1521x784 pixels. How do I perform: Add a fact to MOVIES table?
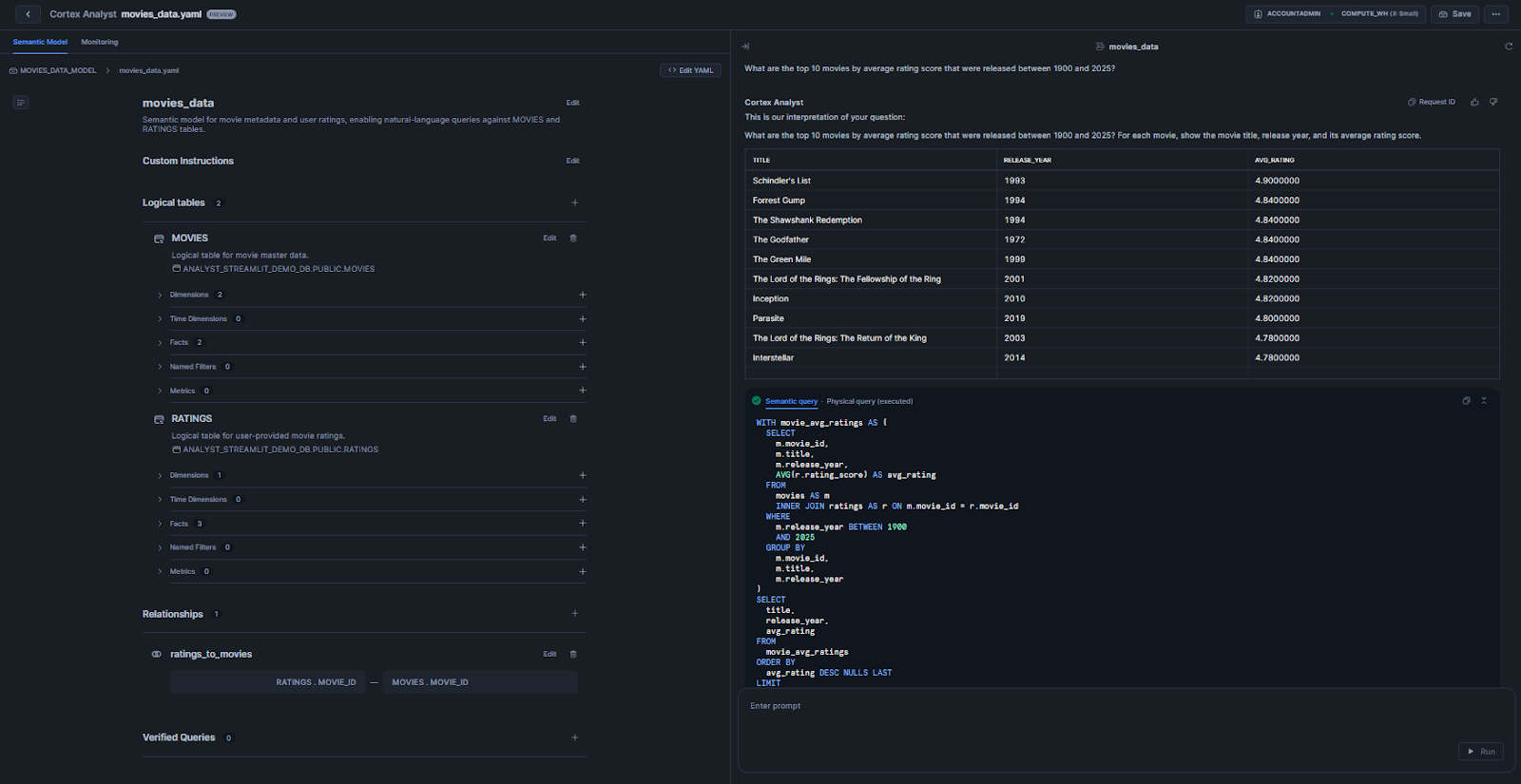pyautogui.click(x=583, y=342)
